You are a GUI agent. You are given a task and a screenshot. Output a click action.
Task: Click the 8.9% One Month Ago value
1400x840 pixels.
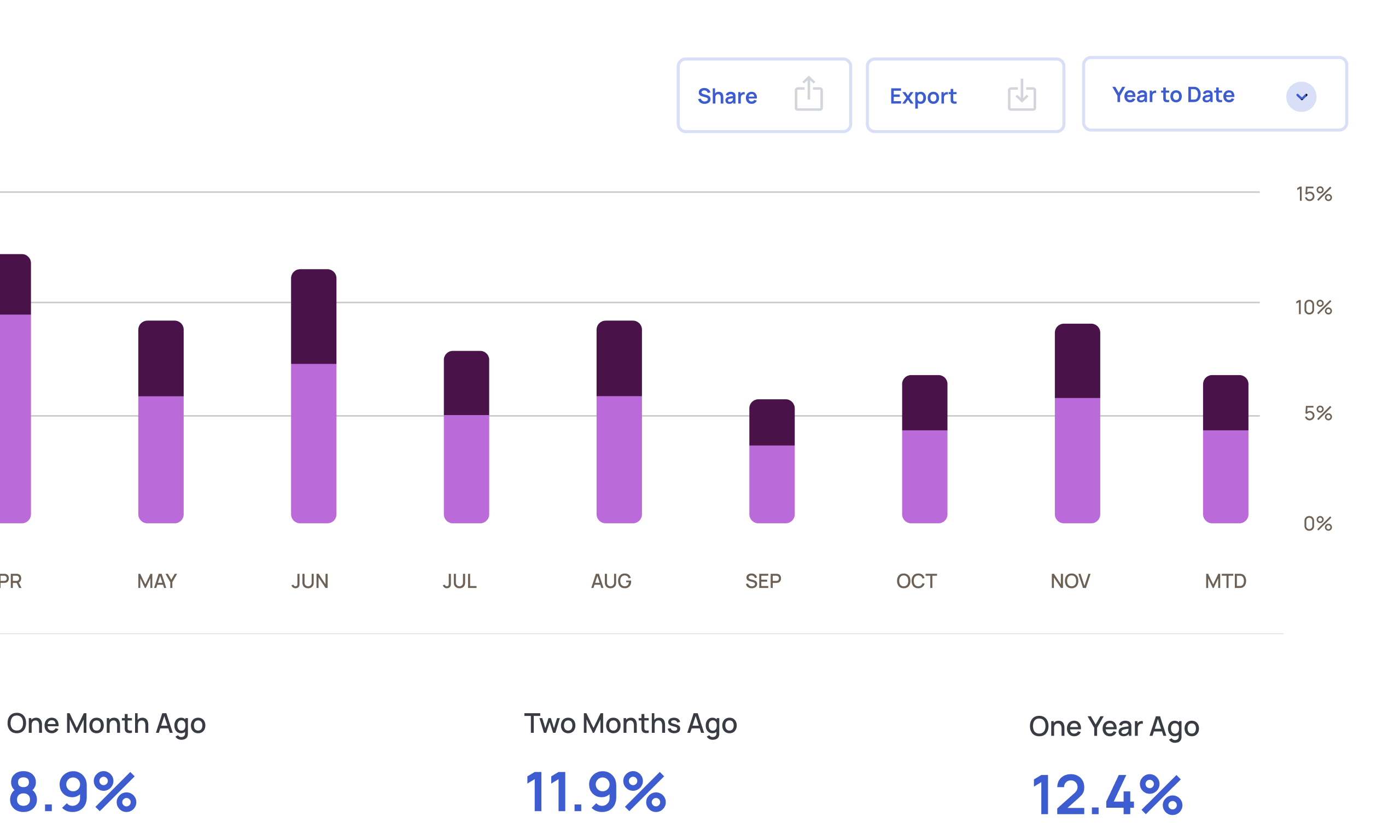(72, 791)
